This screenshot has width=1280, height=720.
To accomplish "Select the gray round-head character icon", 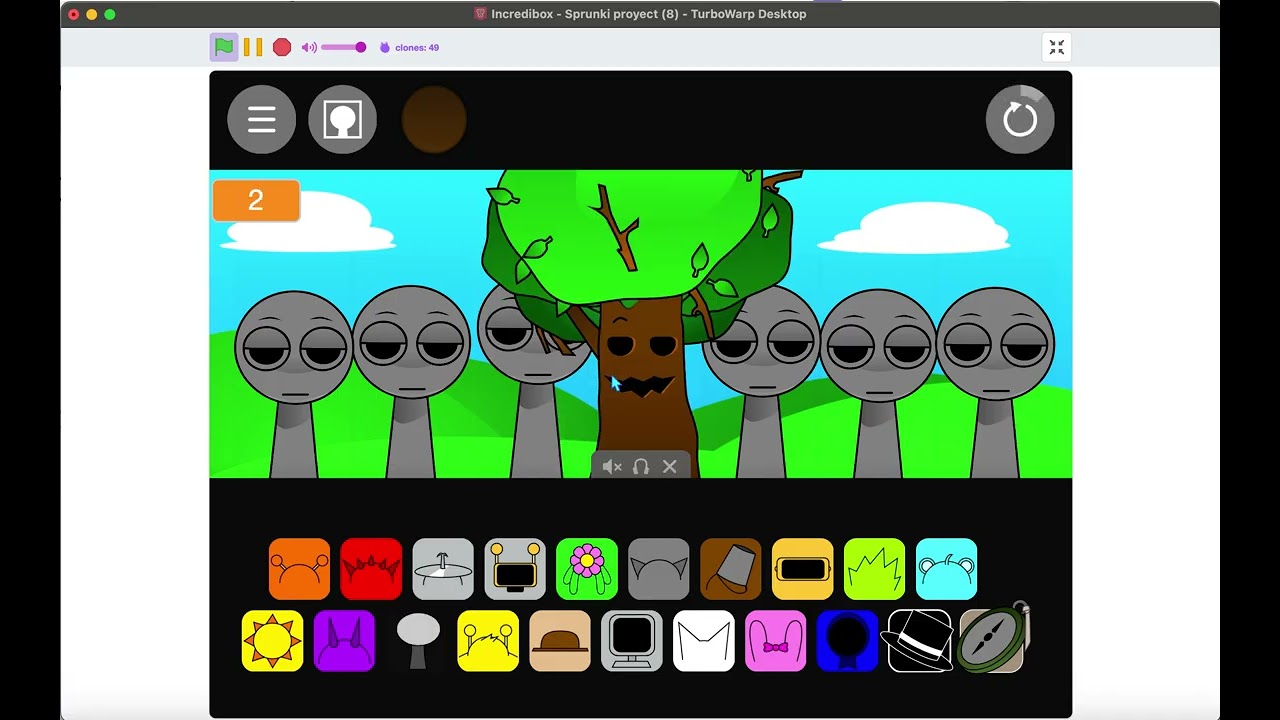I will pyautogui.click(x=418, y=641).
